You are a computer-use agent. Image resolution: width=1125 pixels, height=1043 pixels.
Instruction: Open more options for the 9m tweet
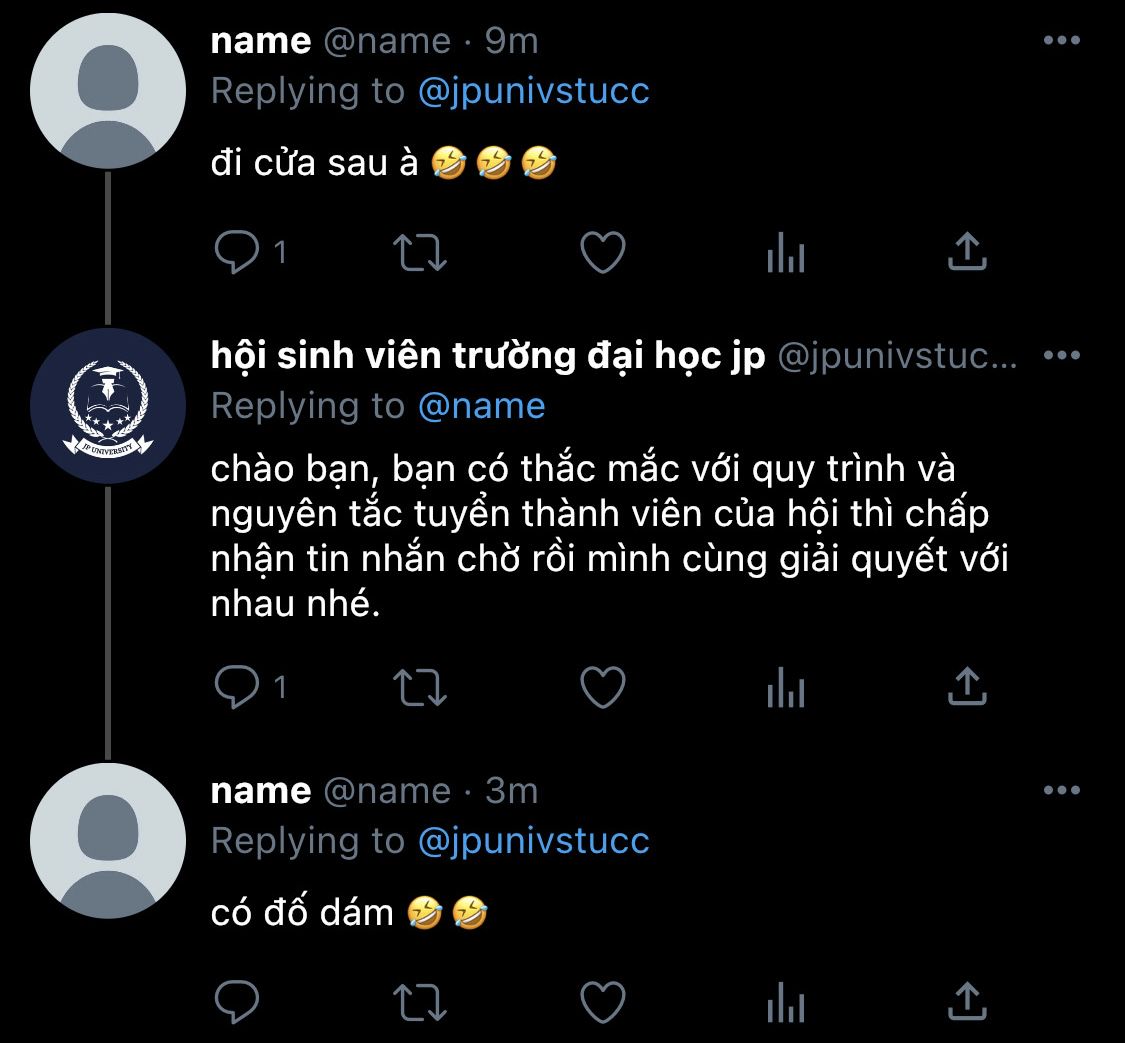[x=1062, y=40]
